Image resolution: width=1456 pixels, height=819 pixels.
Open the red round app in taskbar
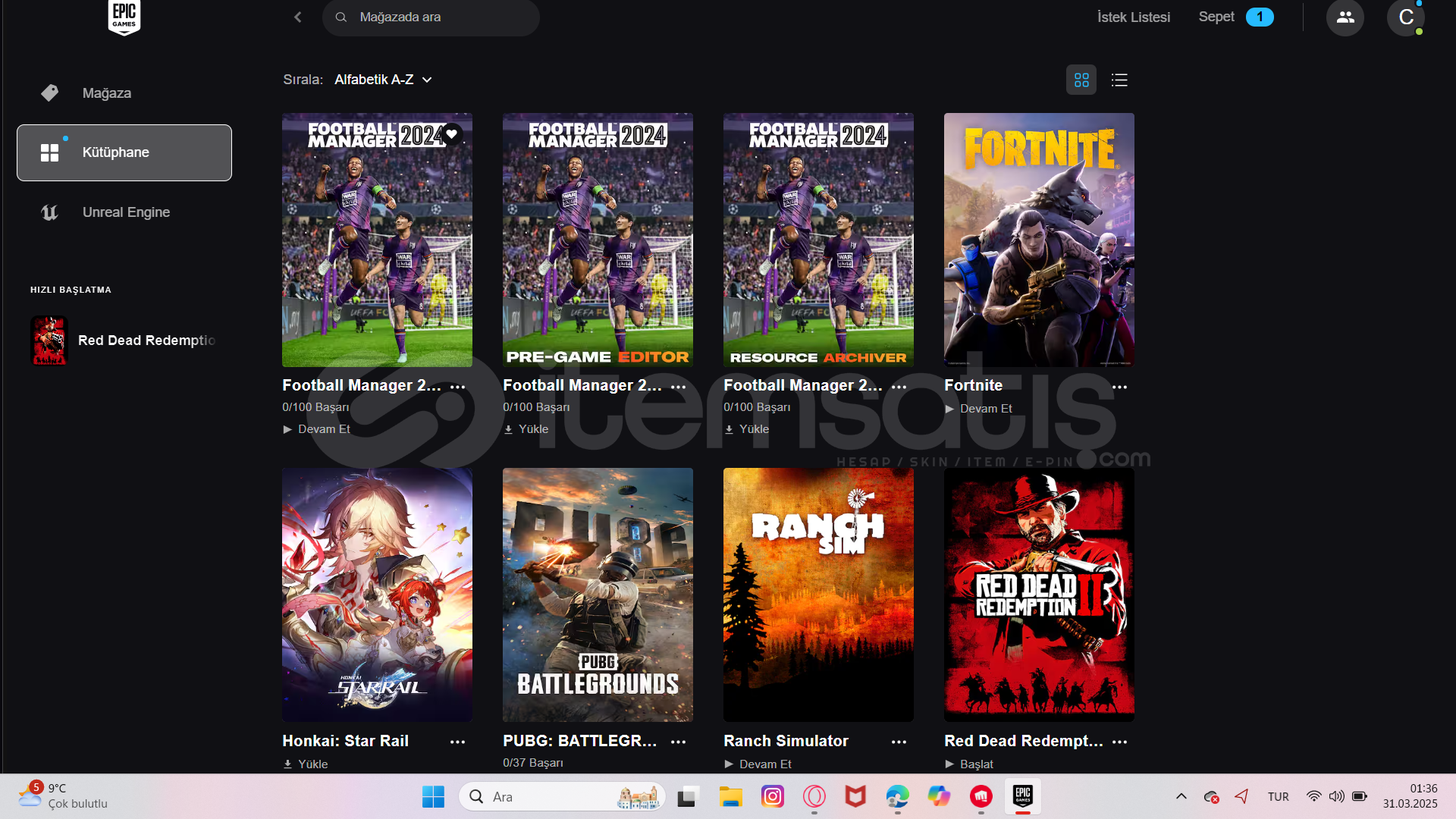click(x=981, y=797)
